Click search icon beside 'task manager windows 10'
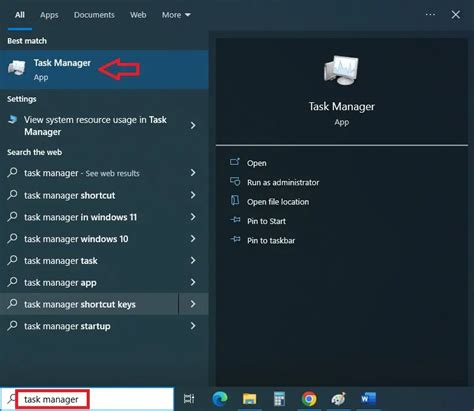474x411 pixels. click(x=12, y=238)
